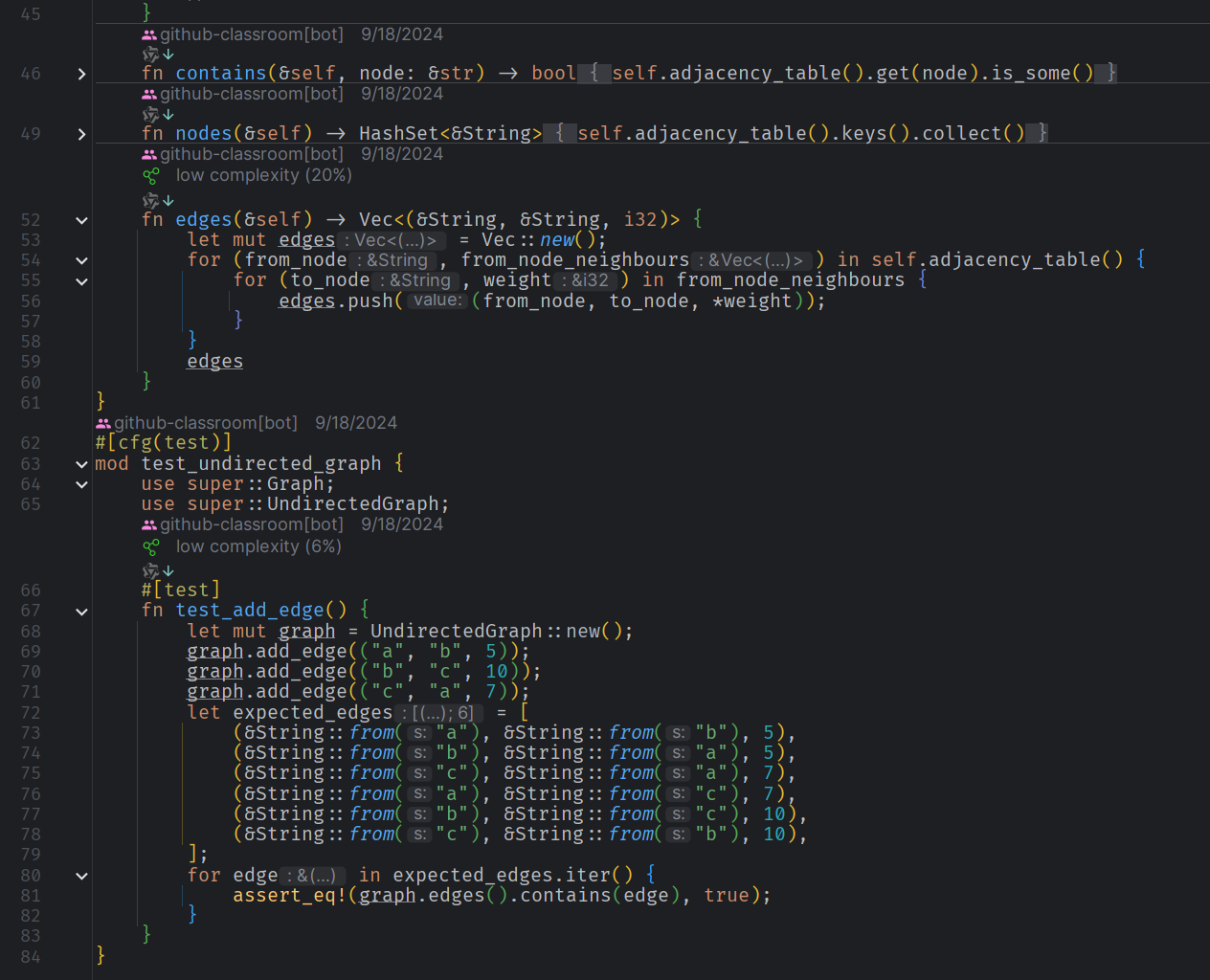Click author people icon above contains function
1210x980 pixels.
149,34
